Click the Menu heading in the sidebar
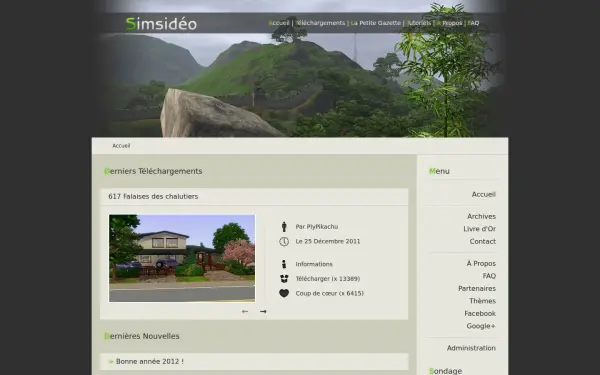 pos(439,171)
